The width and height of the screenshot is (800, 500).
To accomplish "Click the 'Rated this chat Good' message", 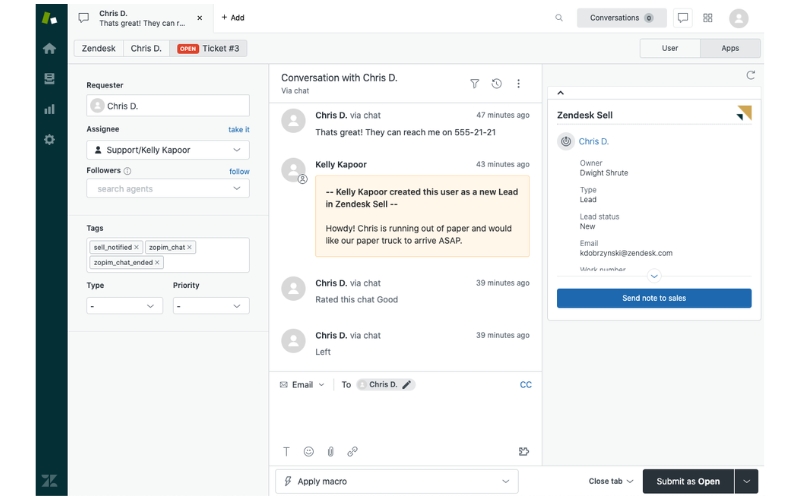I will coord(357,299).
